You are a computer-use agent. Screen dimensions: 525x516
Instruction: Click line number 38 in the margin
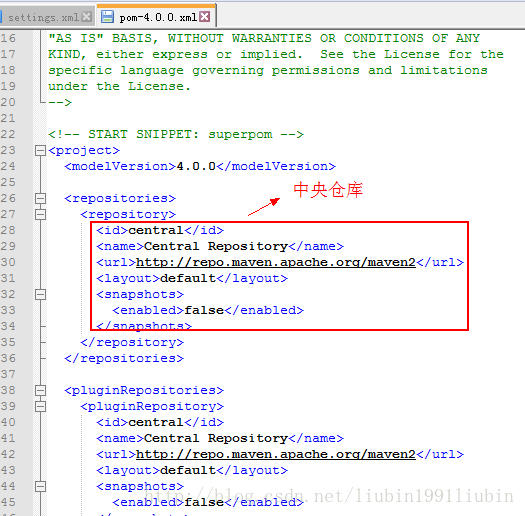coord(8,390)
